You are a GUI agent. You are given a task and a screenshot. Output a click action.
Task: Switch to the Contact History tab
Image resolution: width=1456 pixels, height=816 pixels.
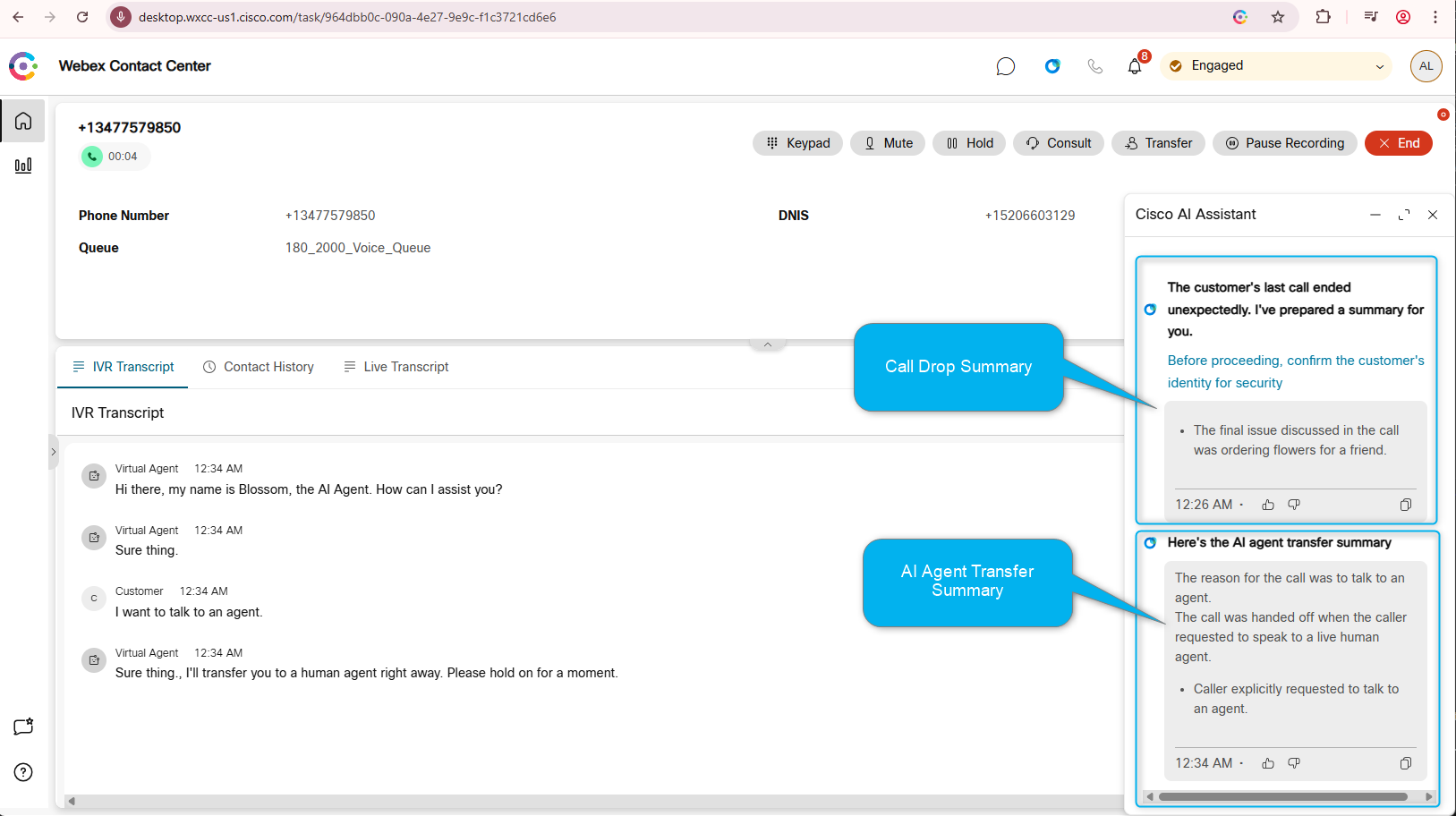(259, 367)
